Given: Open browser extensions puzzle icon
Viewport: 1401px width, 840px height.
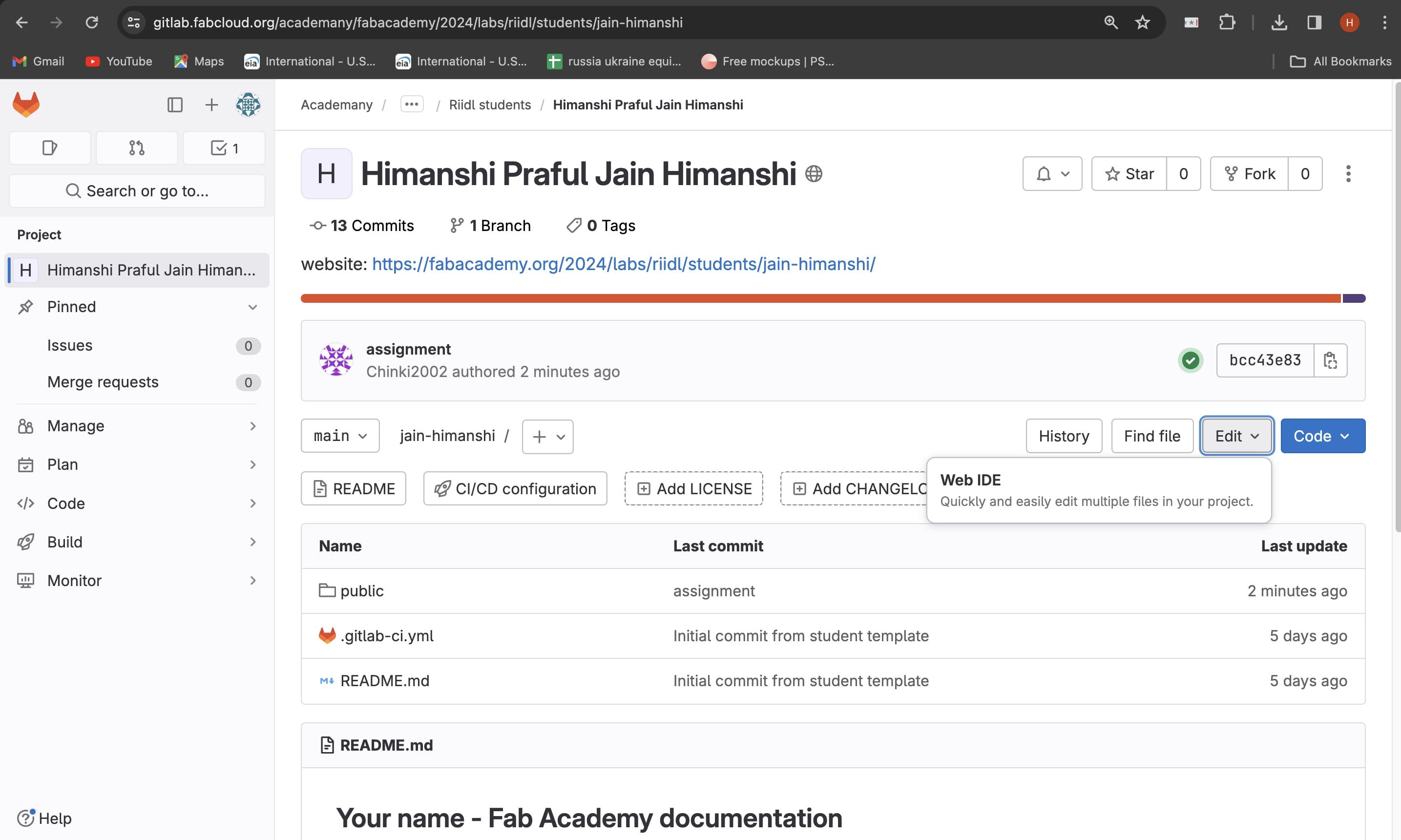Looking at the screenshot, I should coord(1227,22).
